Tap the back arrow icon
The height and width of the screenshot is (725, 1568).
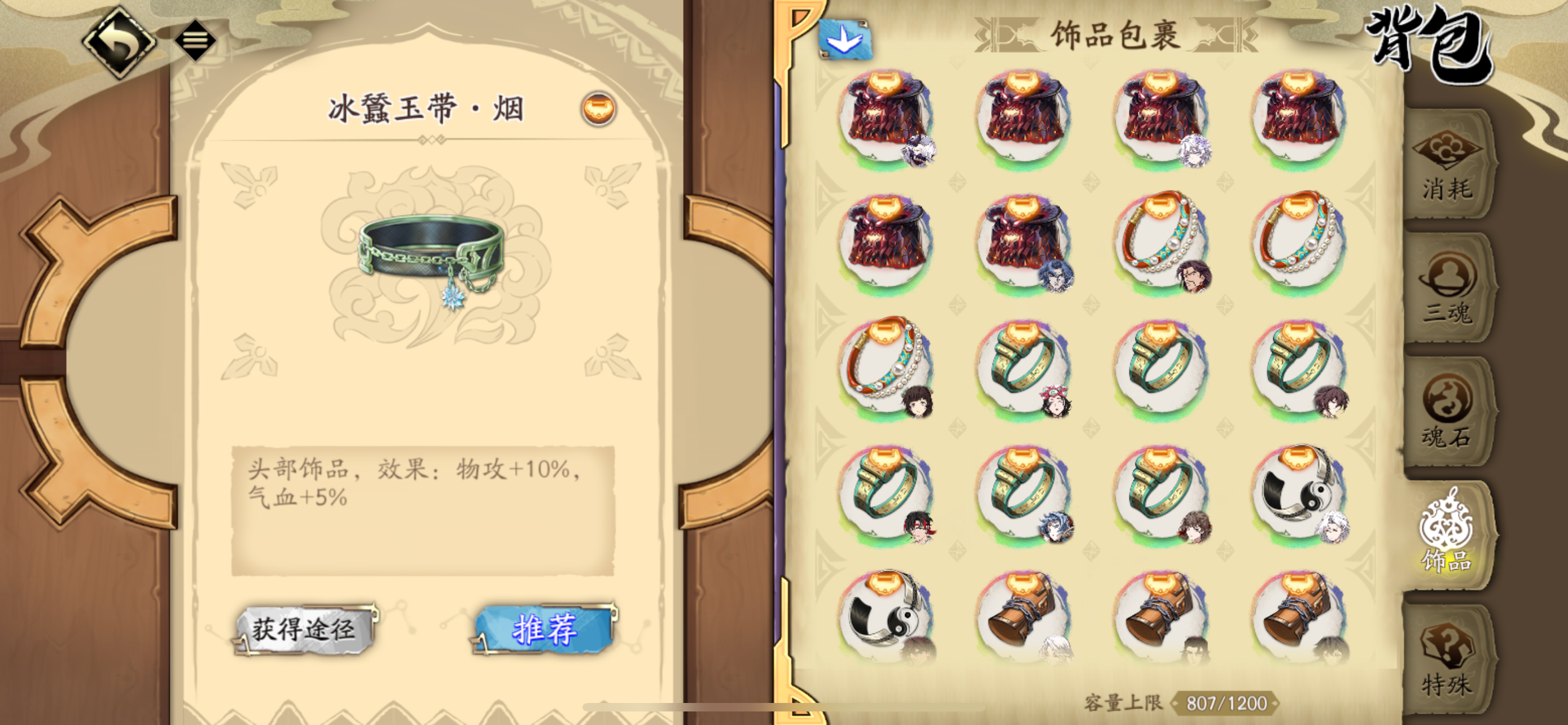[119, 41]
